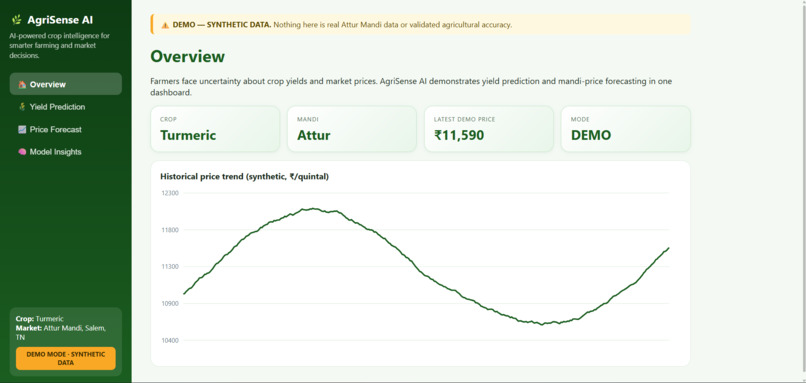Screen dimensions: 806x383
Task: Open the Model Insights section
Action: (66, 152)
